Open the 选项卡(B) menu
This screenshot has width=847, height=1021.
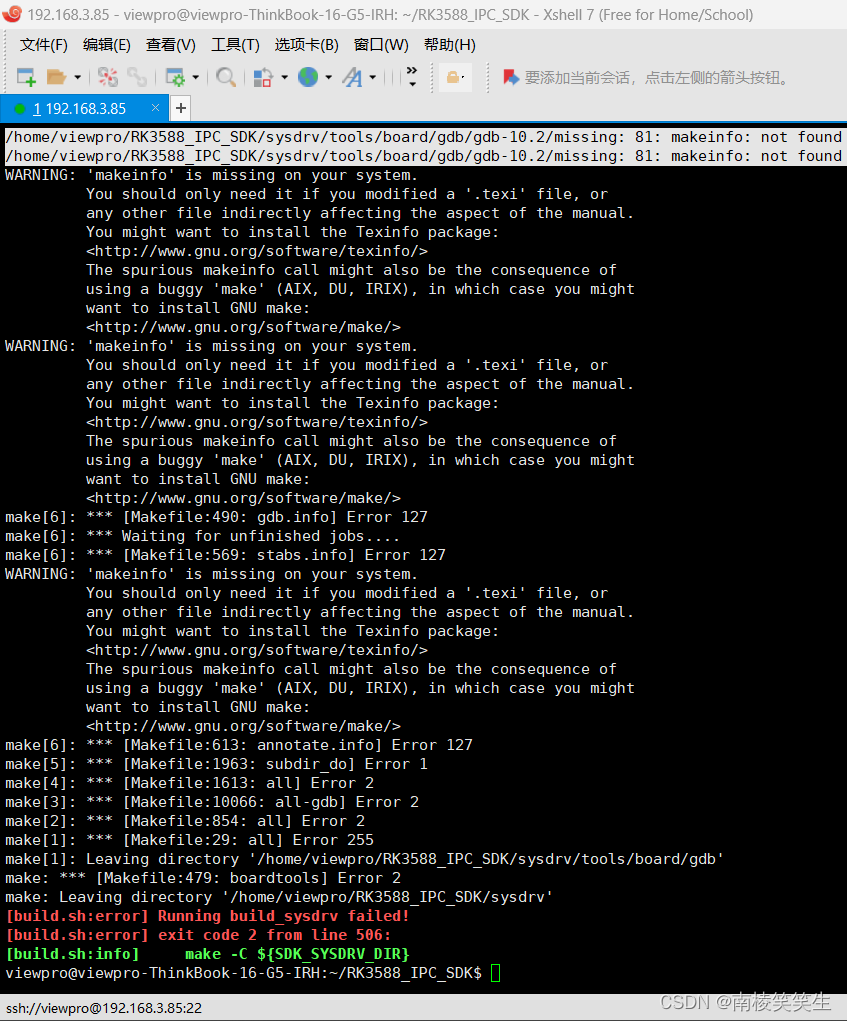pyautogui.click(x=307, y=45)
